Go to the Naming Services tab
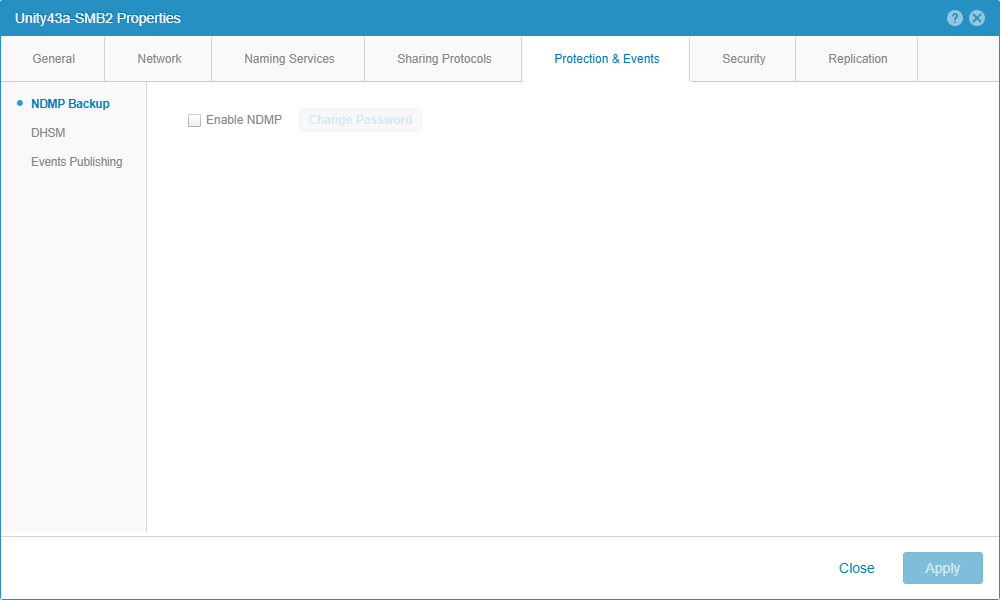Screen dimensions: 1000x600 pyautogui.click(x=289, y=59)
